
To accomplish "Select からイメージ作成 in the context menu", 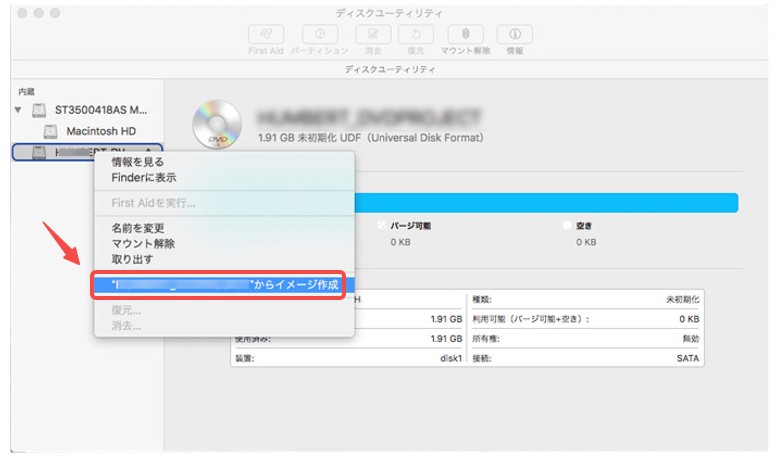I will tap(224, 285).
